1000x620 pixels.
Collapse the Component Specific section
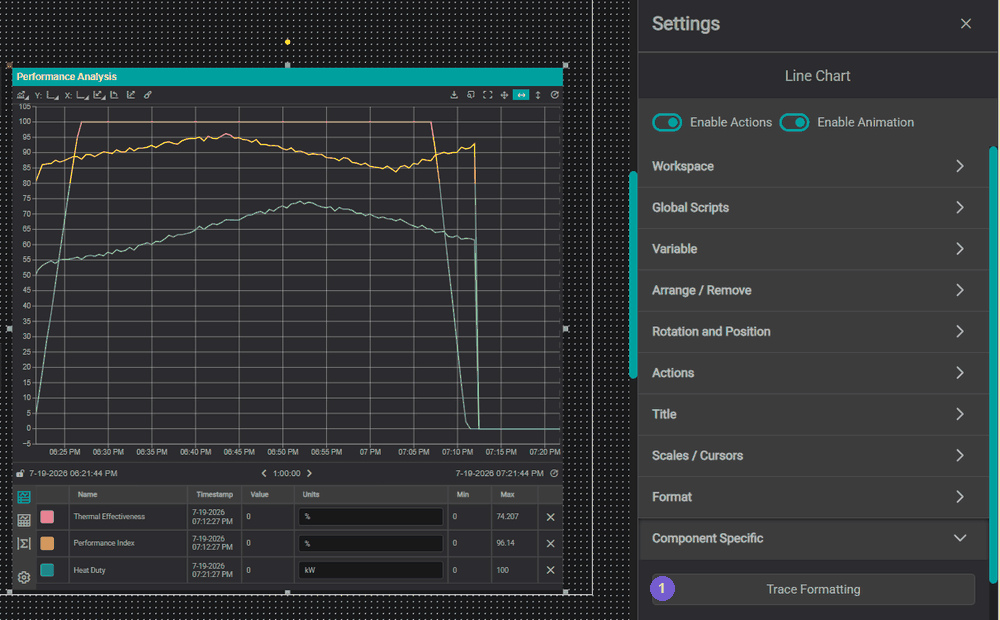tap(813, 538)
